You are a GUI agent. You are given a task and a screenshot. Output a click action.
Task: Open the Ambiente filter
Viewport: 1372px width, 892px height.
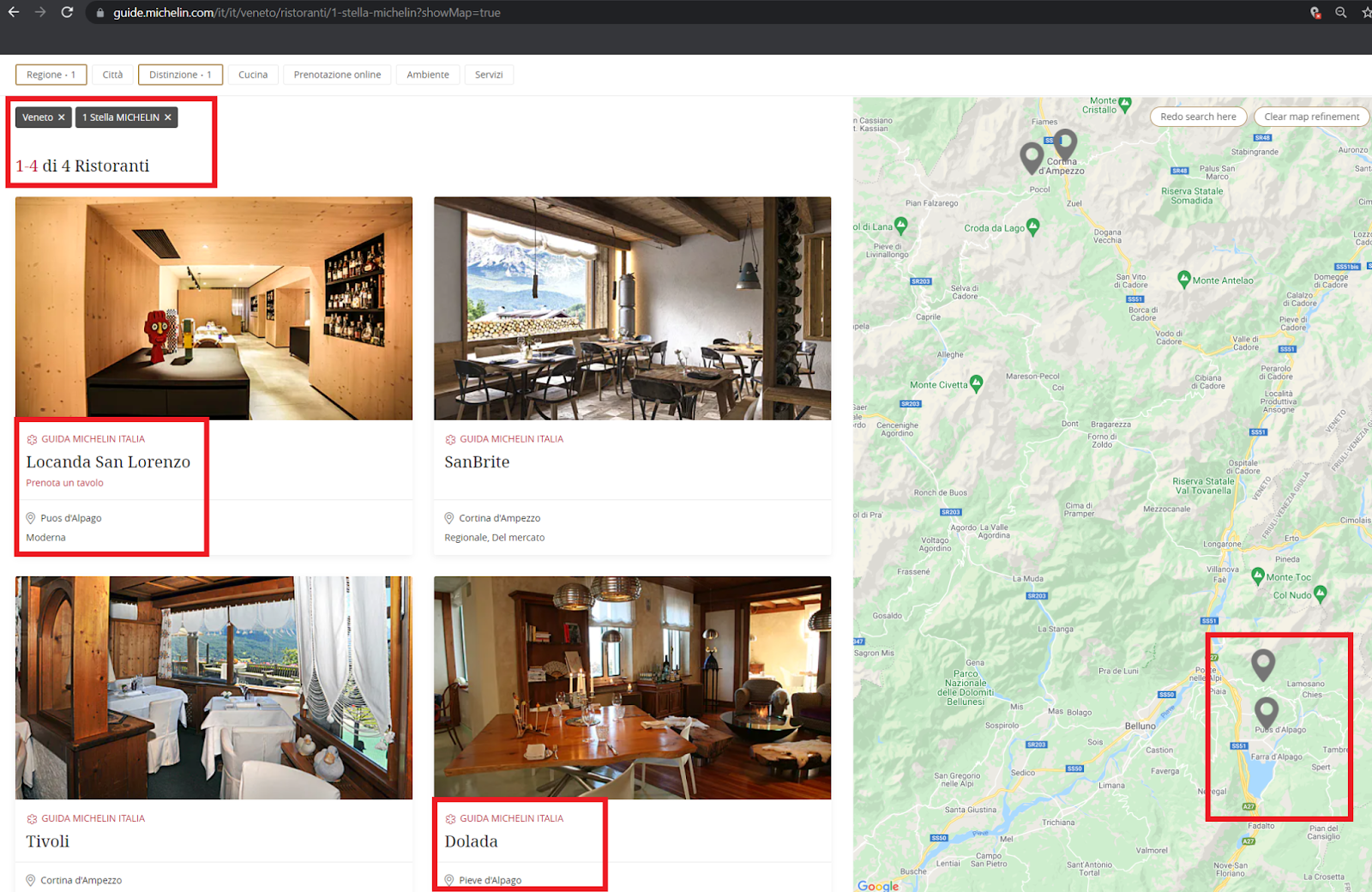click(428, 75)
